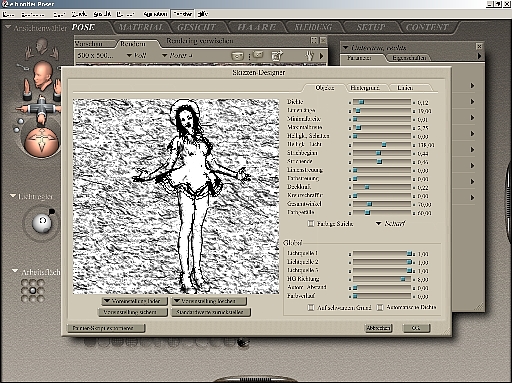Open the Scharf brush type dropdown
This screenshot has height=384, width=512.
point(391,223)
